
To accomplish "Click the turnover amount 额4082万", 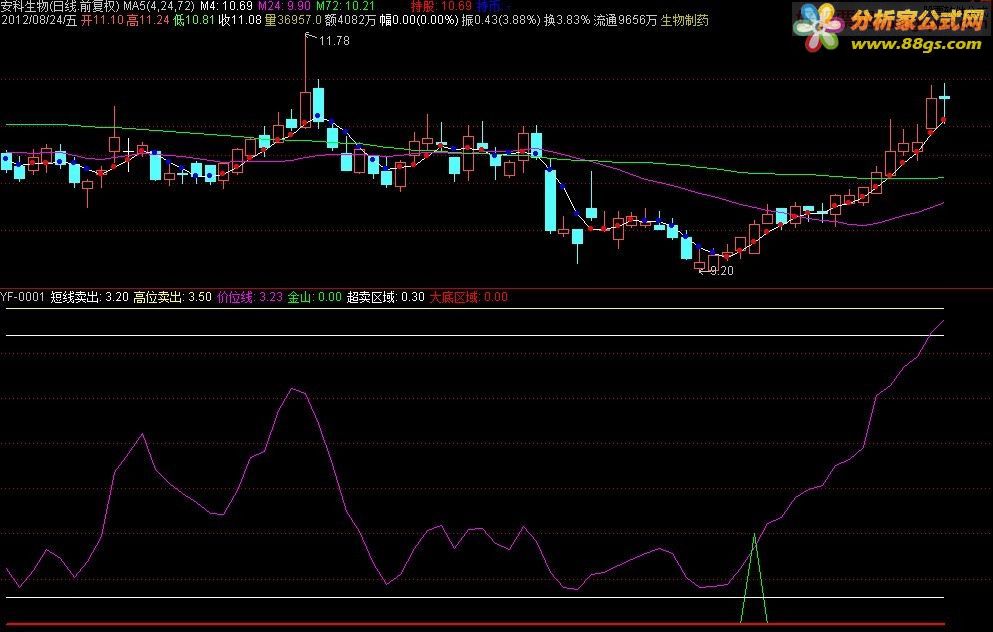I will click(350, 20).
